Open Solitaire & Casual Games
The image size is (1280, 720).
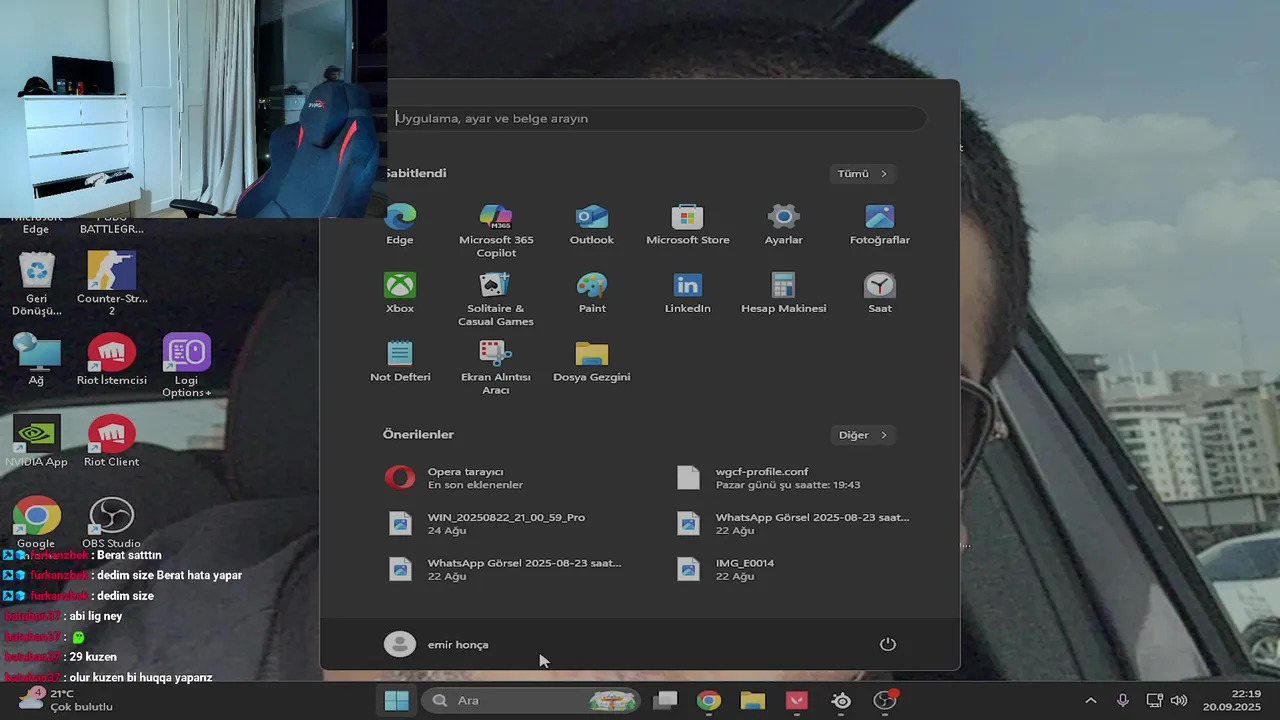[496, 299]
